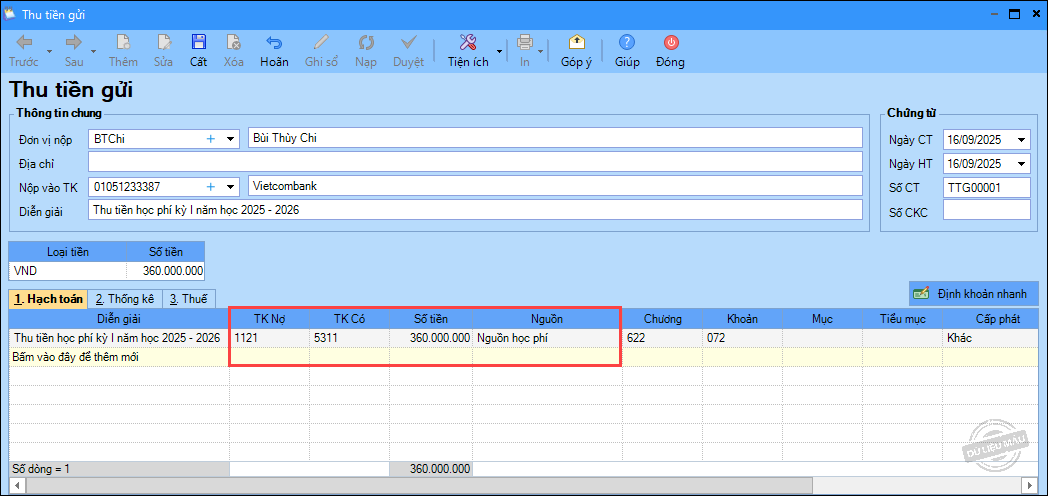Click the Hoãn undo icon
Viewport: 1048px width, 496px height.
point(274,43)
